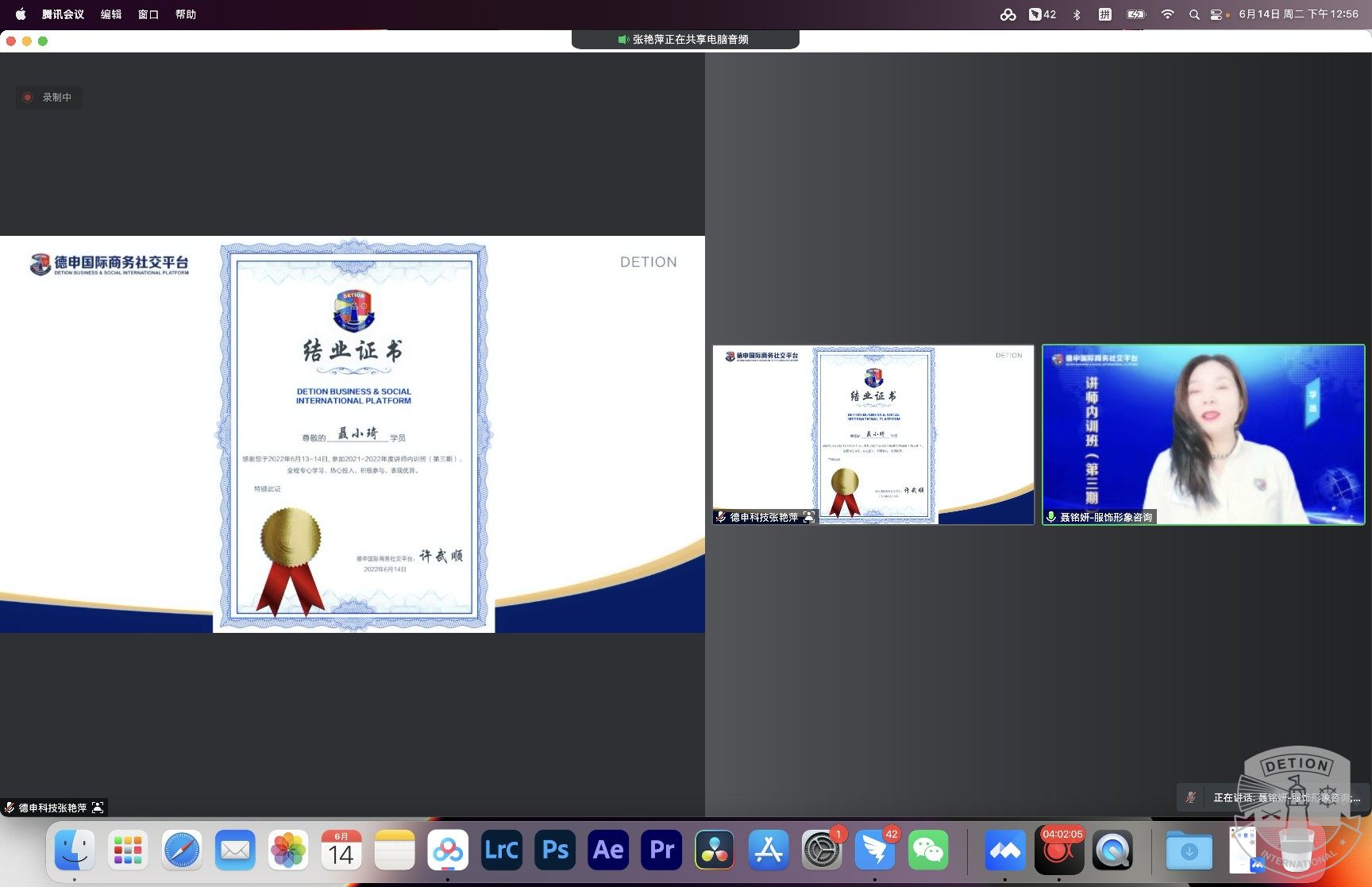Click Baidu Netdisk menu bar icon

(x=1008, y=14)
